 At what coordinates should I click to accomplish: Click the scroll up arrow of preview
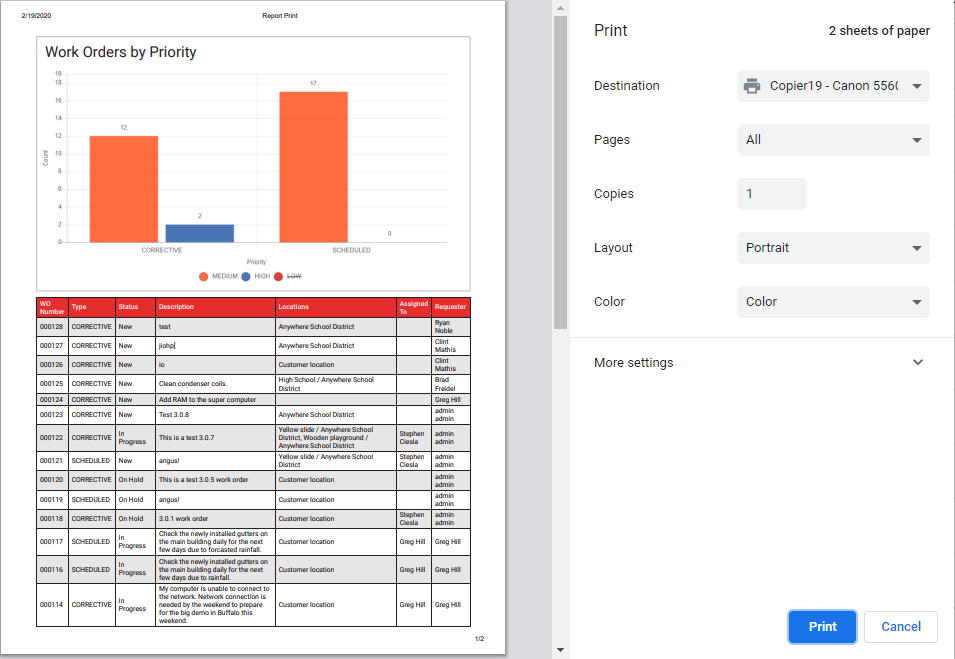point(560,8)
